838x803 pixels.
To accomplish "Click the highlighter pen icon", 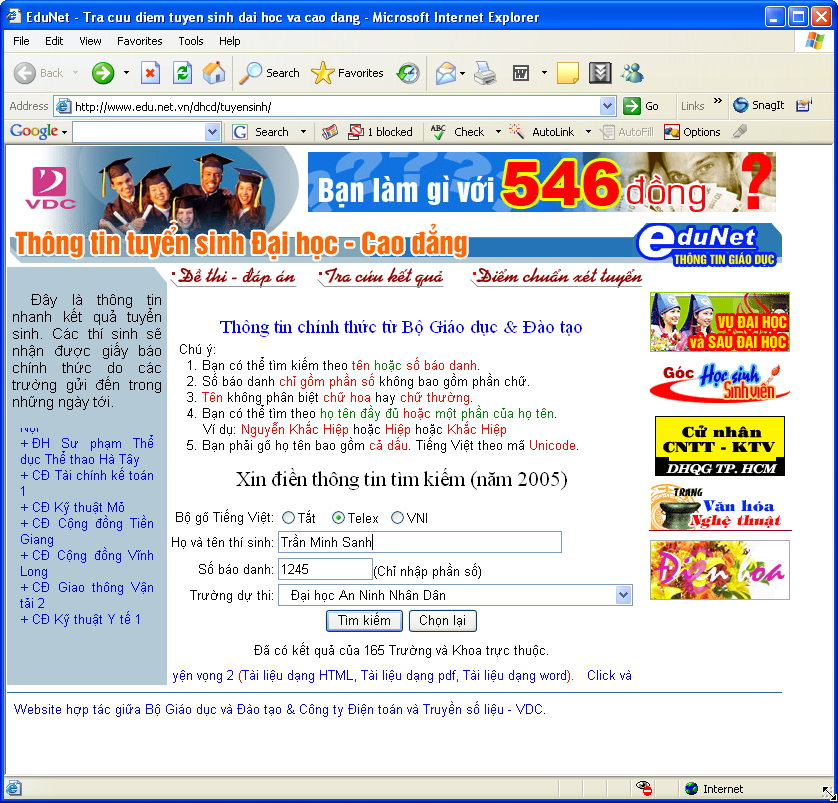I will 739,131.
